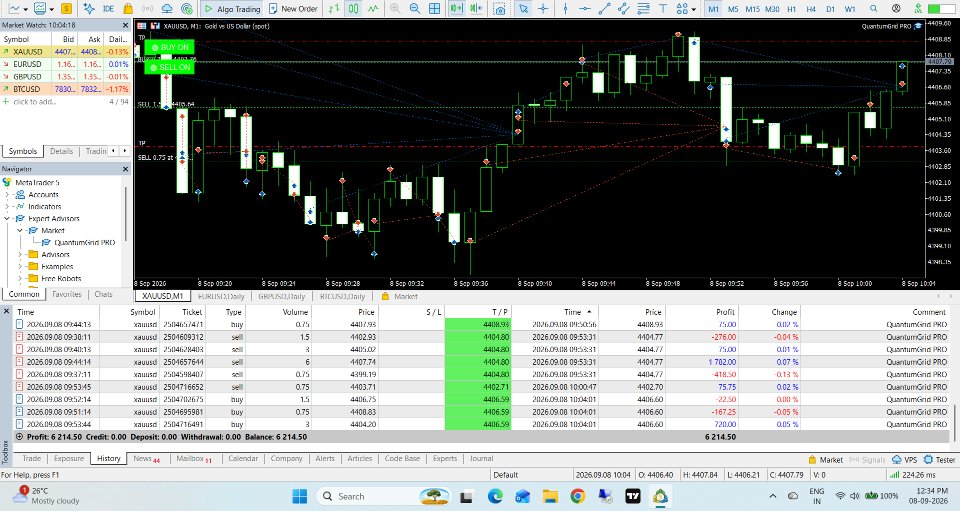The image size is (960, 511).
Task: Collapse the Expert Advisors tree node
Action: click(7, 218)
